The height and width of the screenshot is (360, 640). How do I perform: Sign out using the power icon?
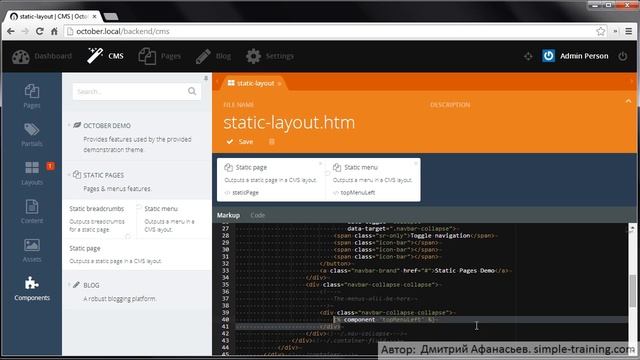622,56
